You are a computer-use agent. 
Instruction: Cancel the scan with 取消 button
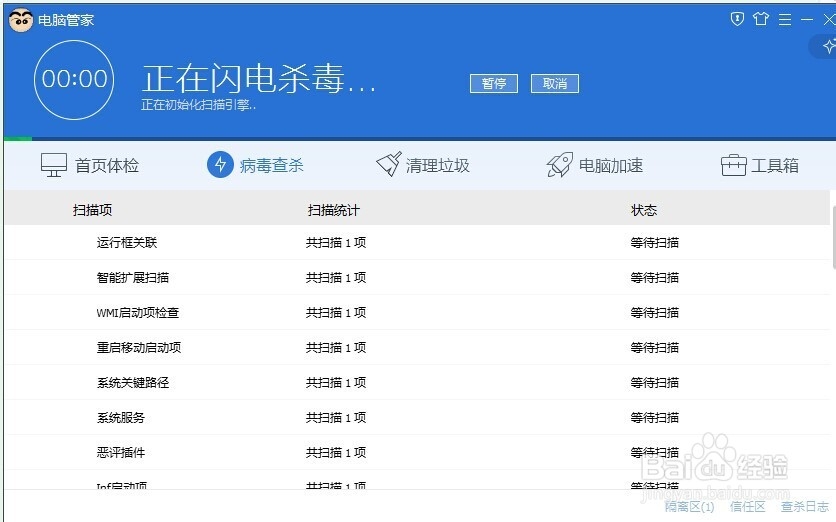pyautogui.click(x=554, y=84)
